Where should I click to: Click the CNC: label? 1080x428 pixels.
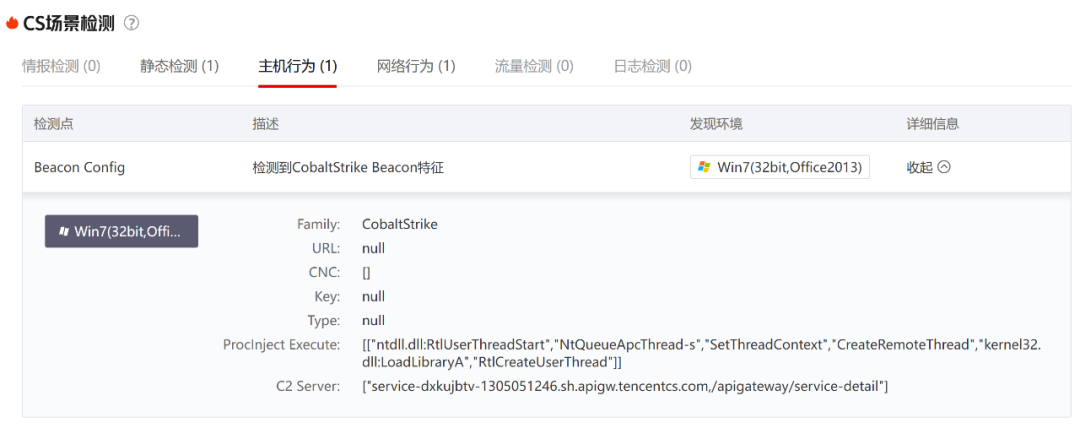325,272
